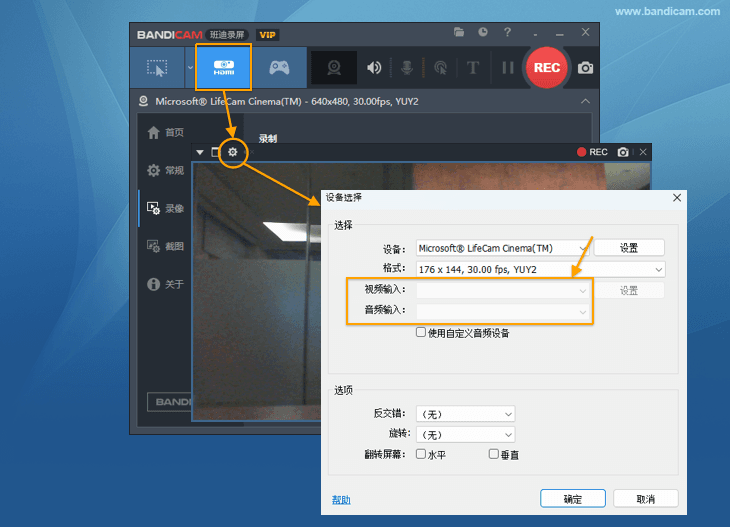
Task: Open device settings gear in the preview bar
Action: point(232,152)
